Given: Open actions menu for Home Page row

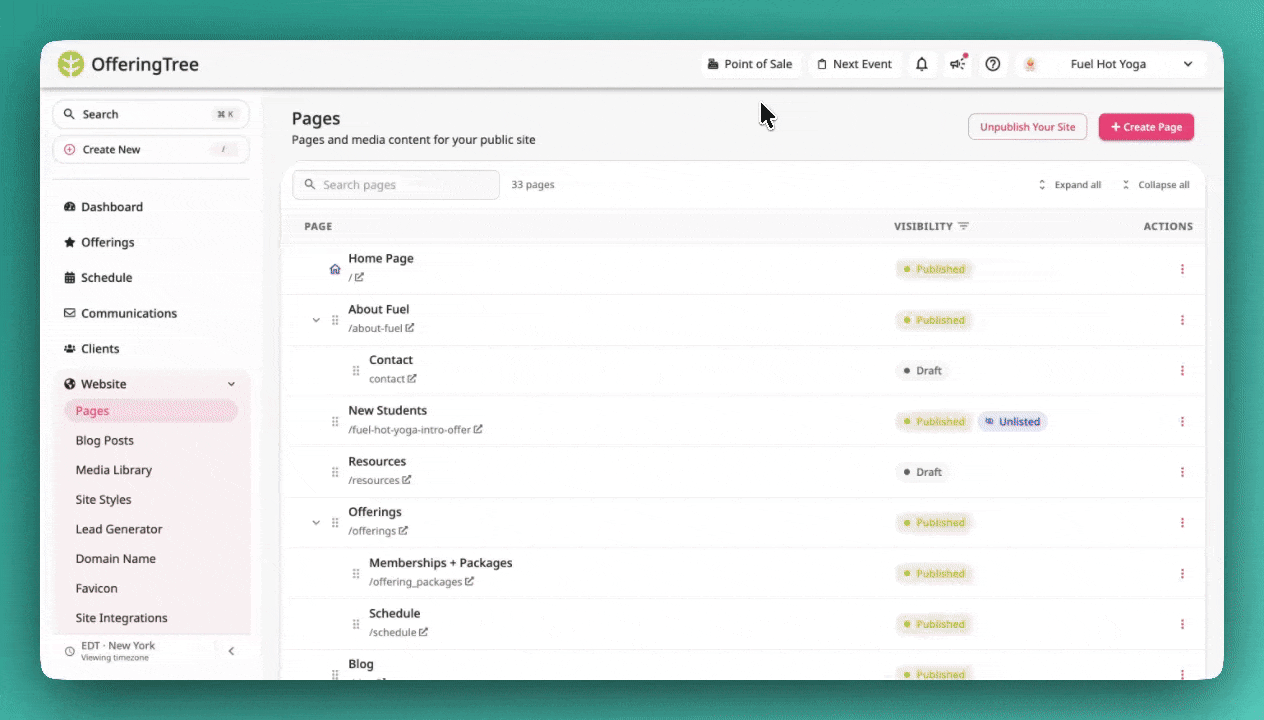Looking at the screenshot, I should click(1182, 269).
